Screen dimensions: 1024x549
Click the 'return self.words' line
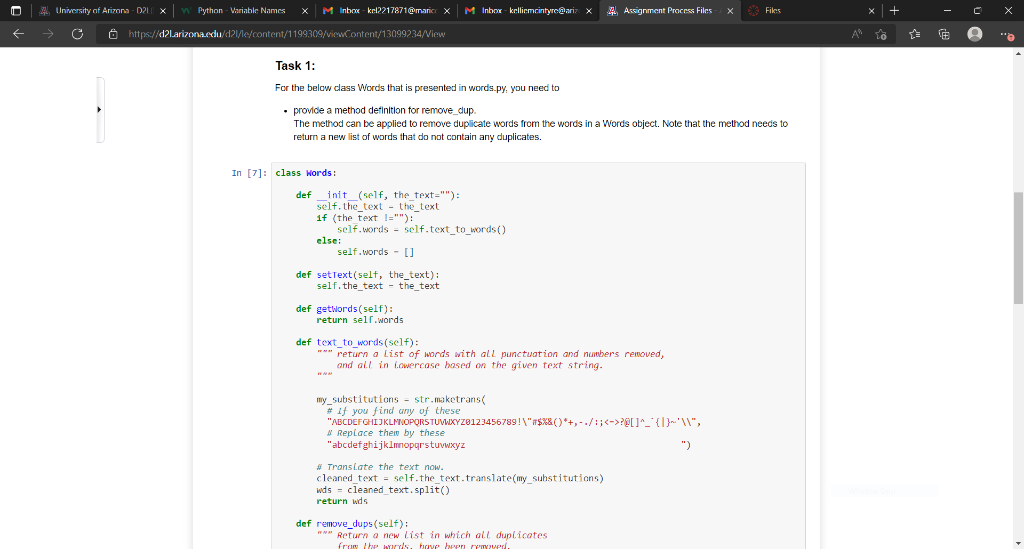pos(360,320)
